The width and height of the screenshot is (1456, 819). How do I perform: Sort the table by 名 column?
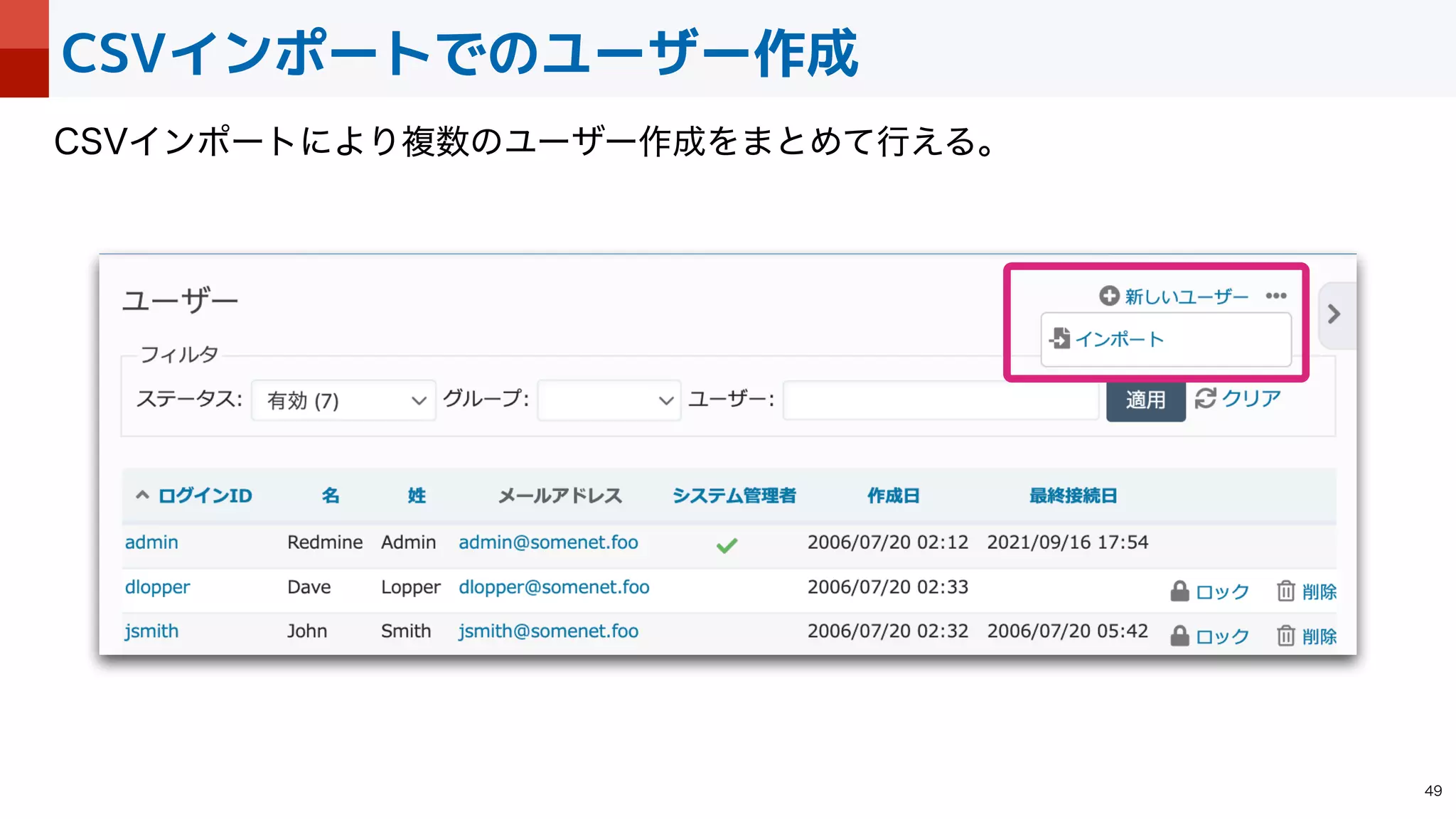tap(331, 496)
